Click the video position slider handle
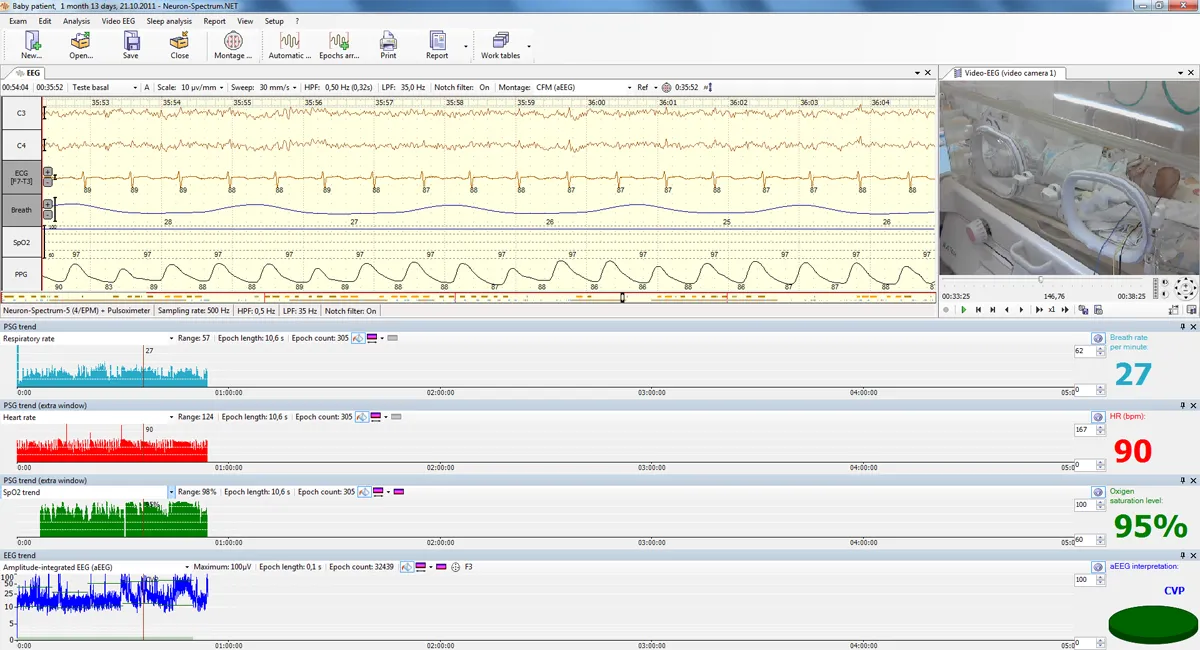This screenshot has height=650, width=1200. 1041,280
